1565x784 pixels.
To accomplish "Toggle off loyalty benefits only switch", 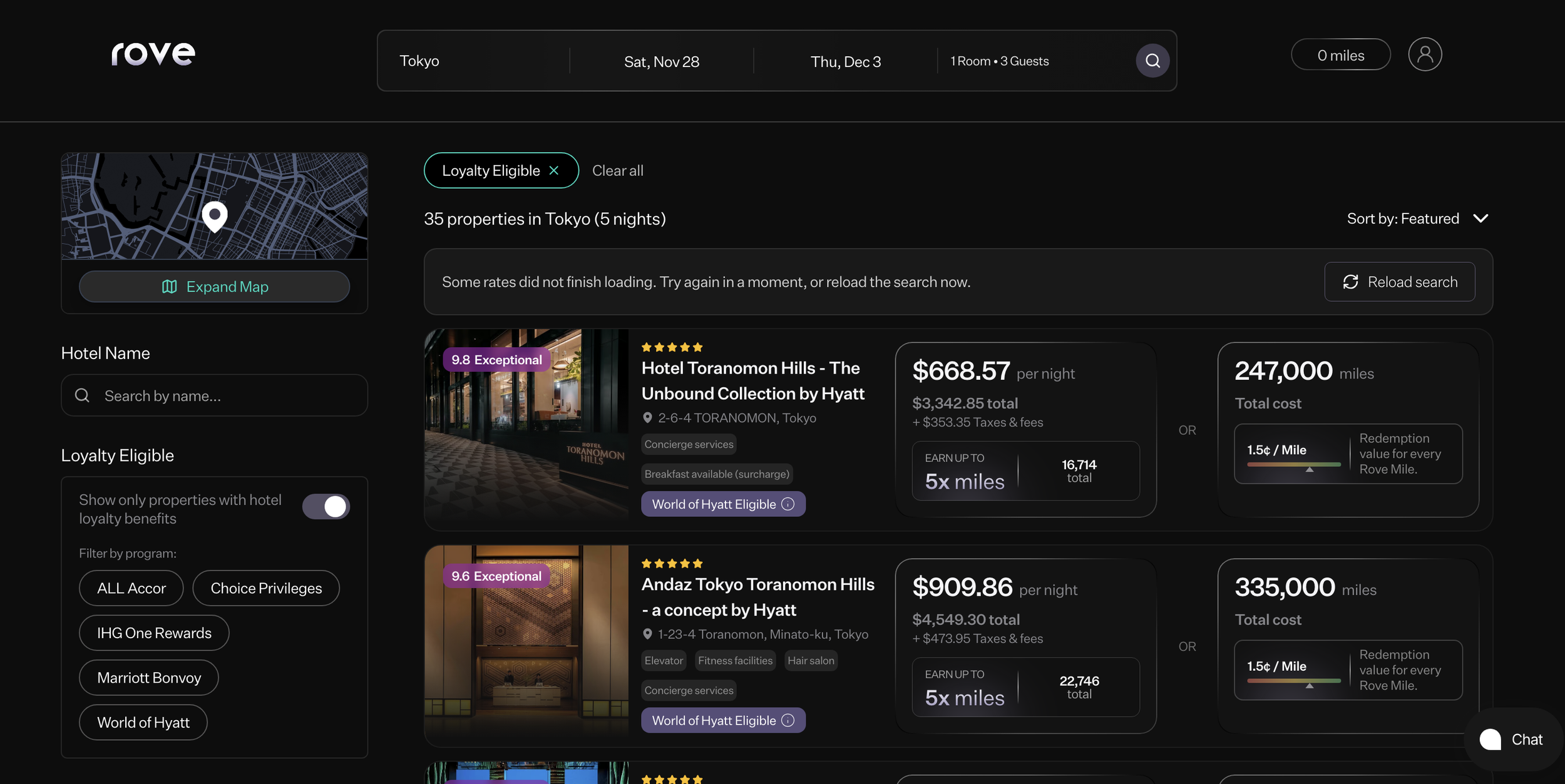I will coord(326,507).
